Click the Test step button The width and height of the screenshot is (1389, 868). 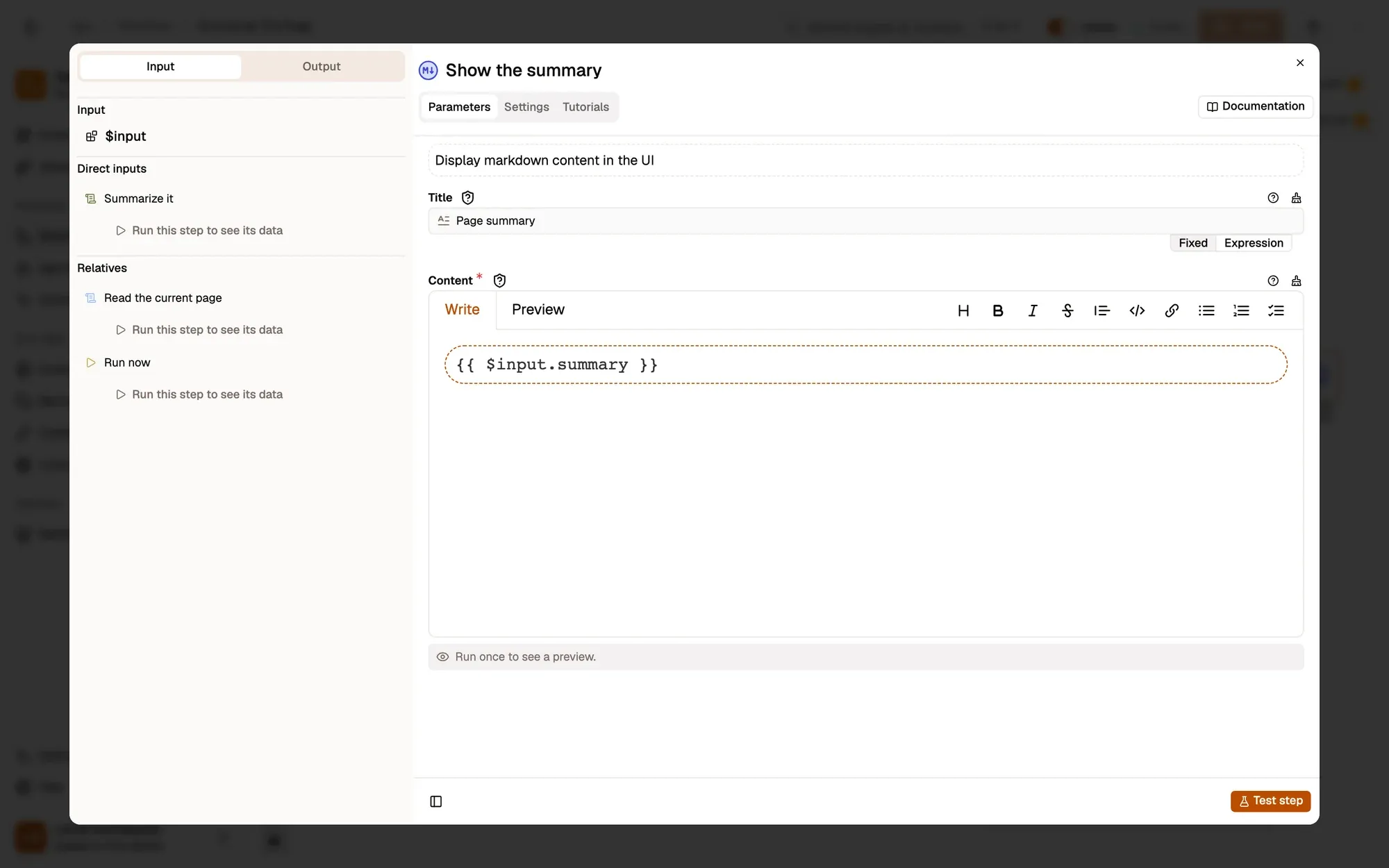tap(1271, 801)
